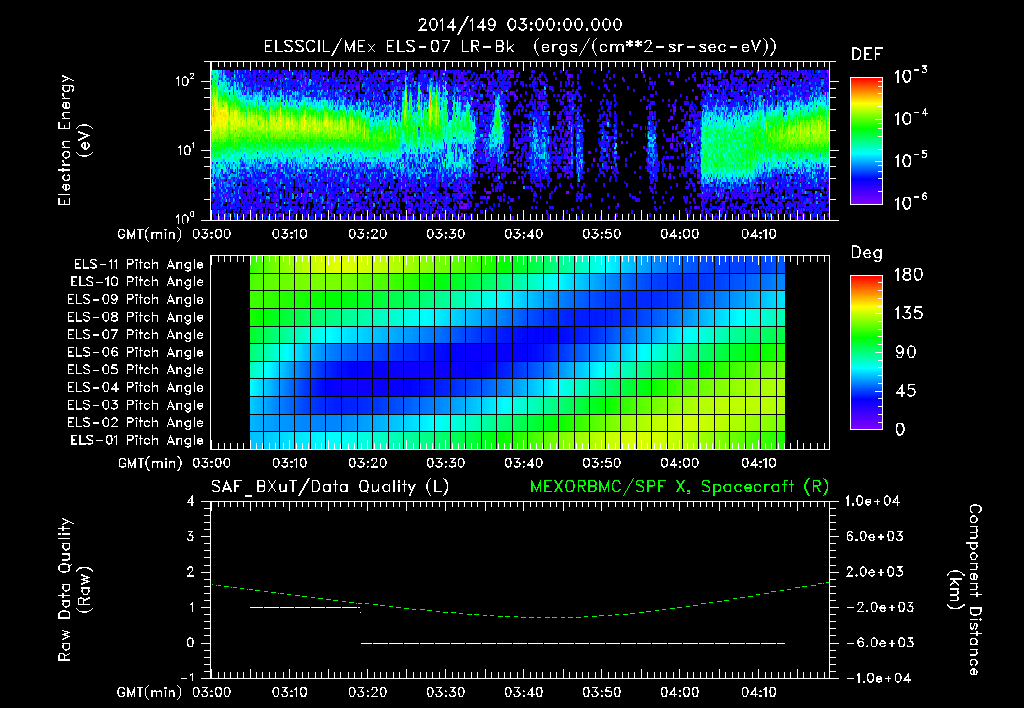
Task: Click the DEF color bar legend
Action: click(x=866, y=140)
